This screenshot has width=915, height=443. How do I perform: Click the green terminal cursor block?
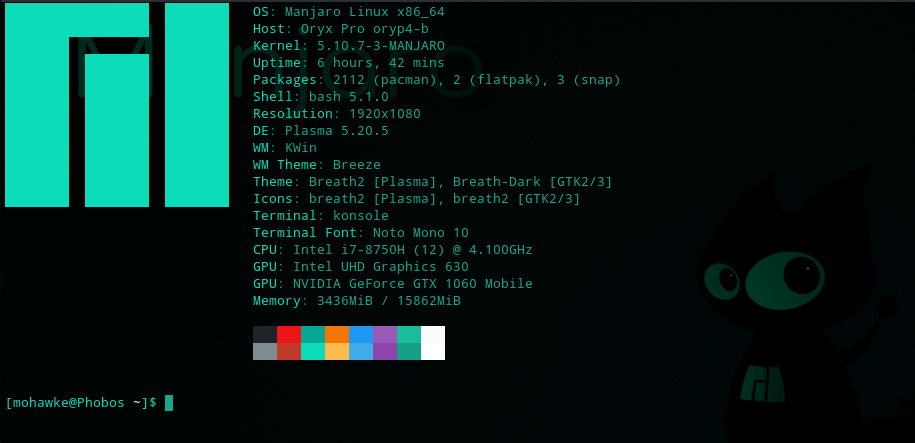(x=169, y=403)
